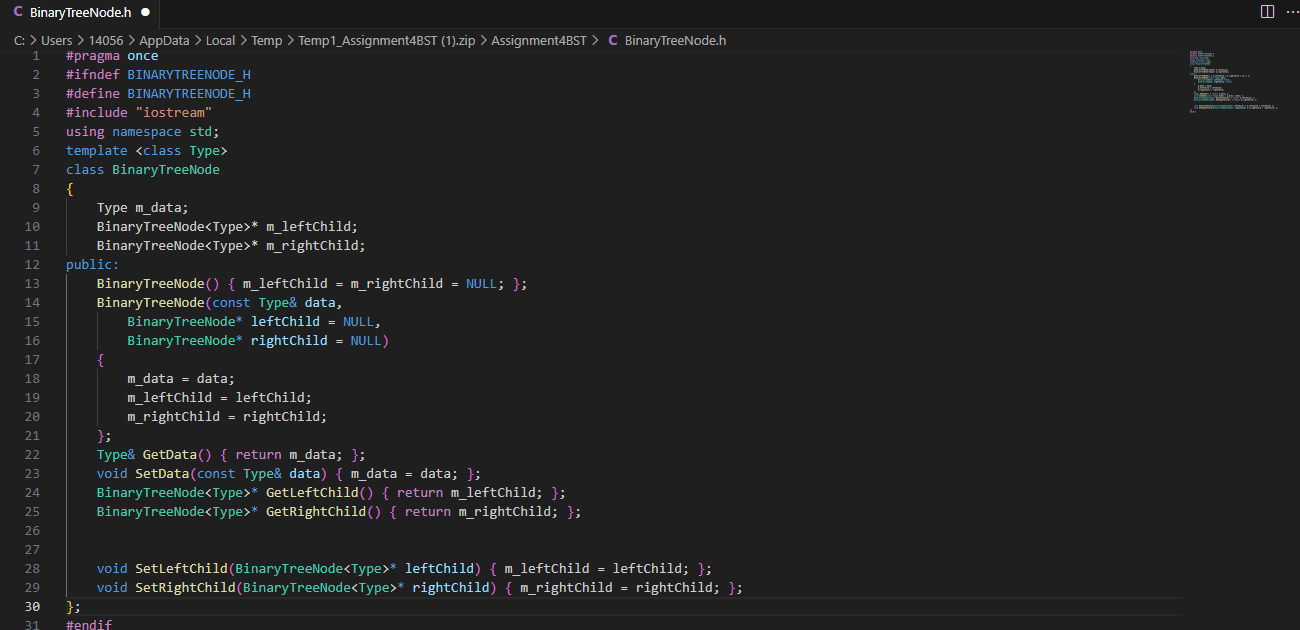
Task: Click the unsaved-changes dot on the tab
Action: pyautogui.click(x=145, y=13)
